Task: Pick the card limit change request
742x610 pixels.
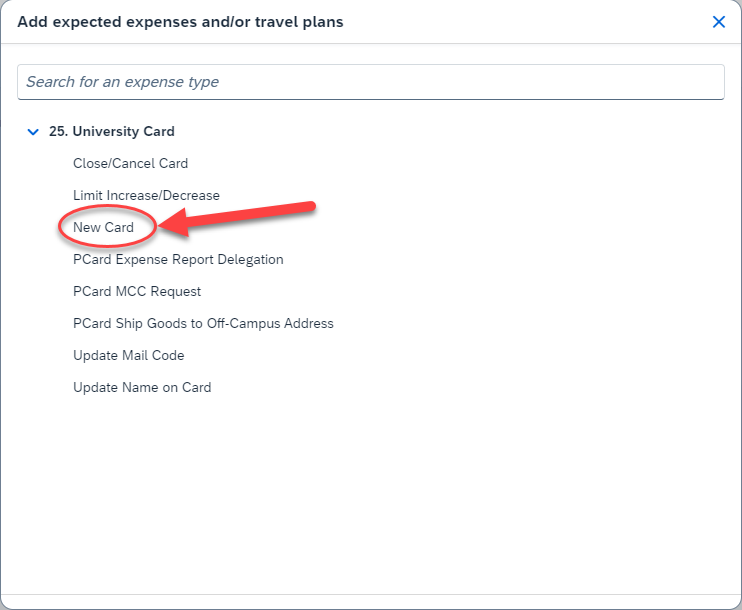Action: click(x=146, y=195)
